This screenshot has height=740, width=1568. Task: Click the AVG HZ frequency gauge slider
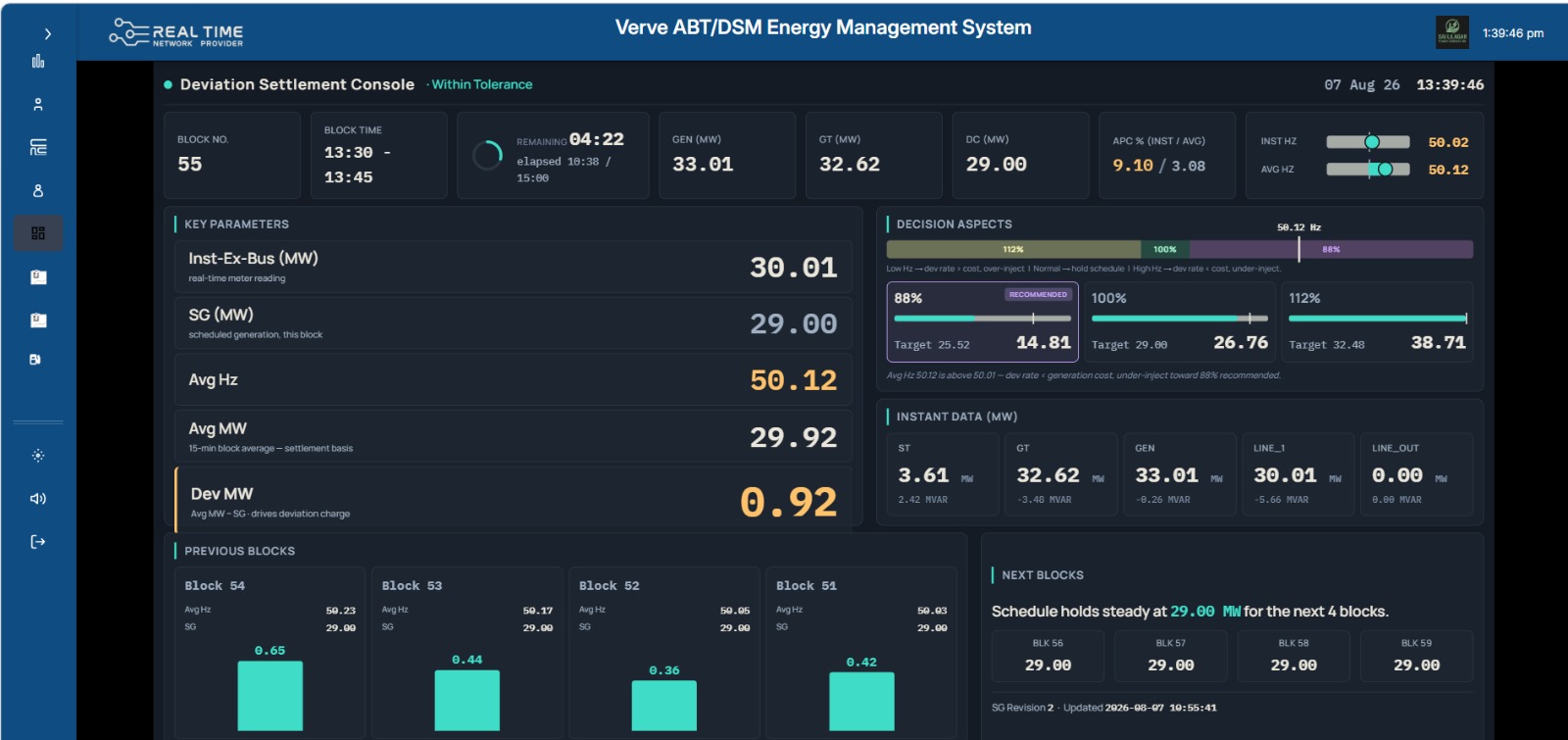point(1368,170)
